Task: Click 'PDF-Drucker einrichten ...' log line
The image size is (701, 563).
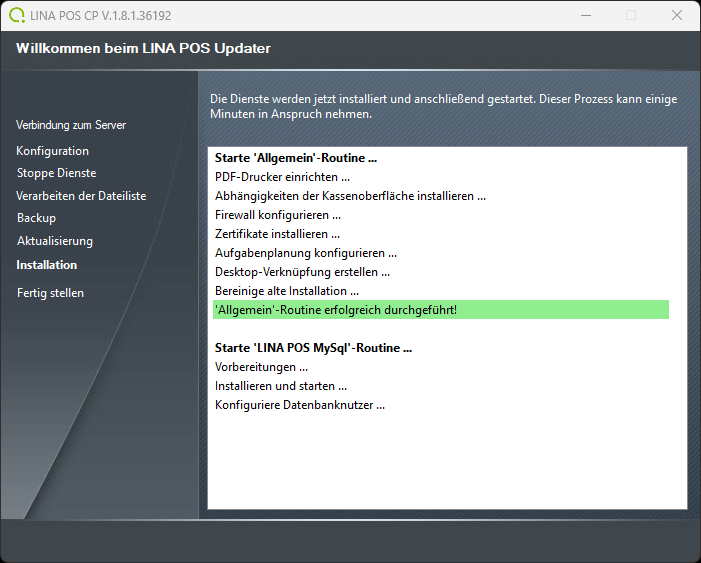Action: (x=282, y=177)
